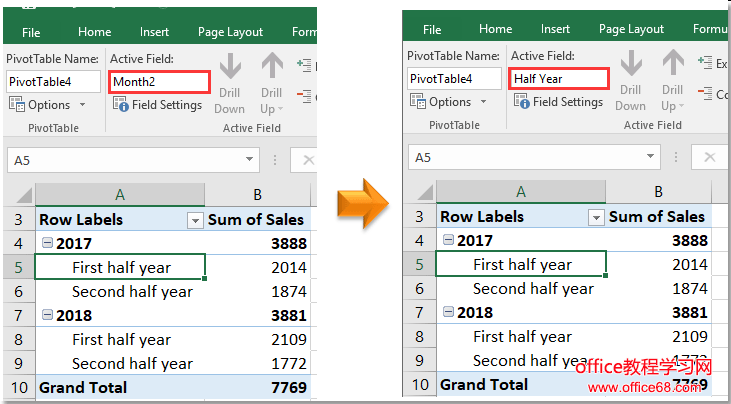
Task: Collapse the 2017 group in right pivot table
Action: pos(448,240)
